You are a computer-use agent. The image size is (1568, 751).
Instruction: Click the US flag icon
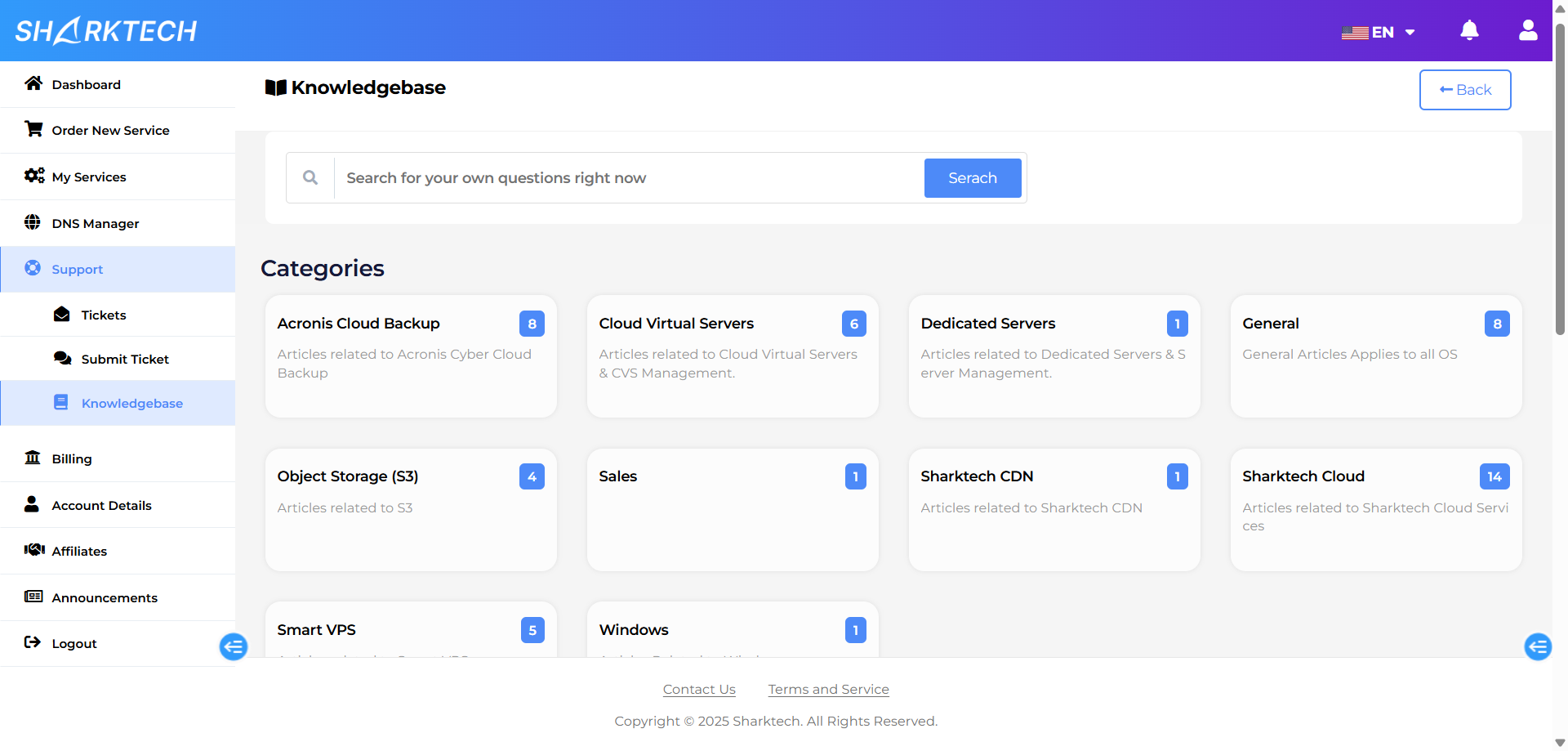click(1355, 33)
